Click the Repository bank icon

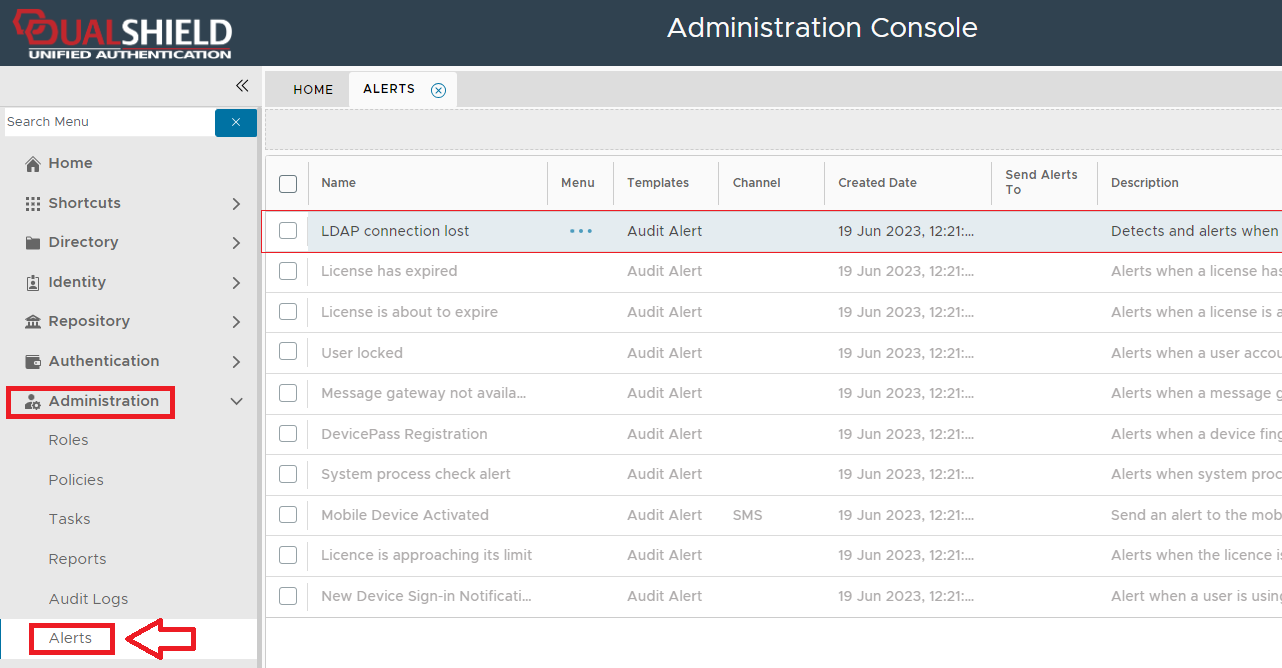(x=33, y=322)
